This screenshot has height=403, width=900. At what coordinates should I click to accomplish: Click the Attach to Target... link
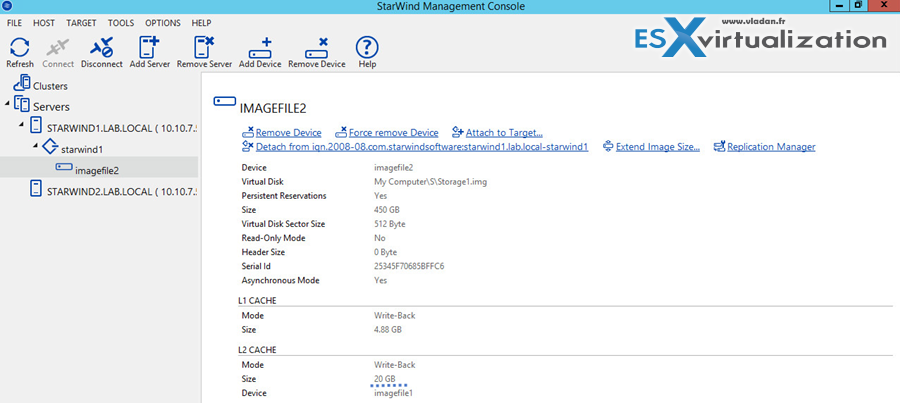pos(505,133)
